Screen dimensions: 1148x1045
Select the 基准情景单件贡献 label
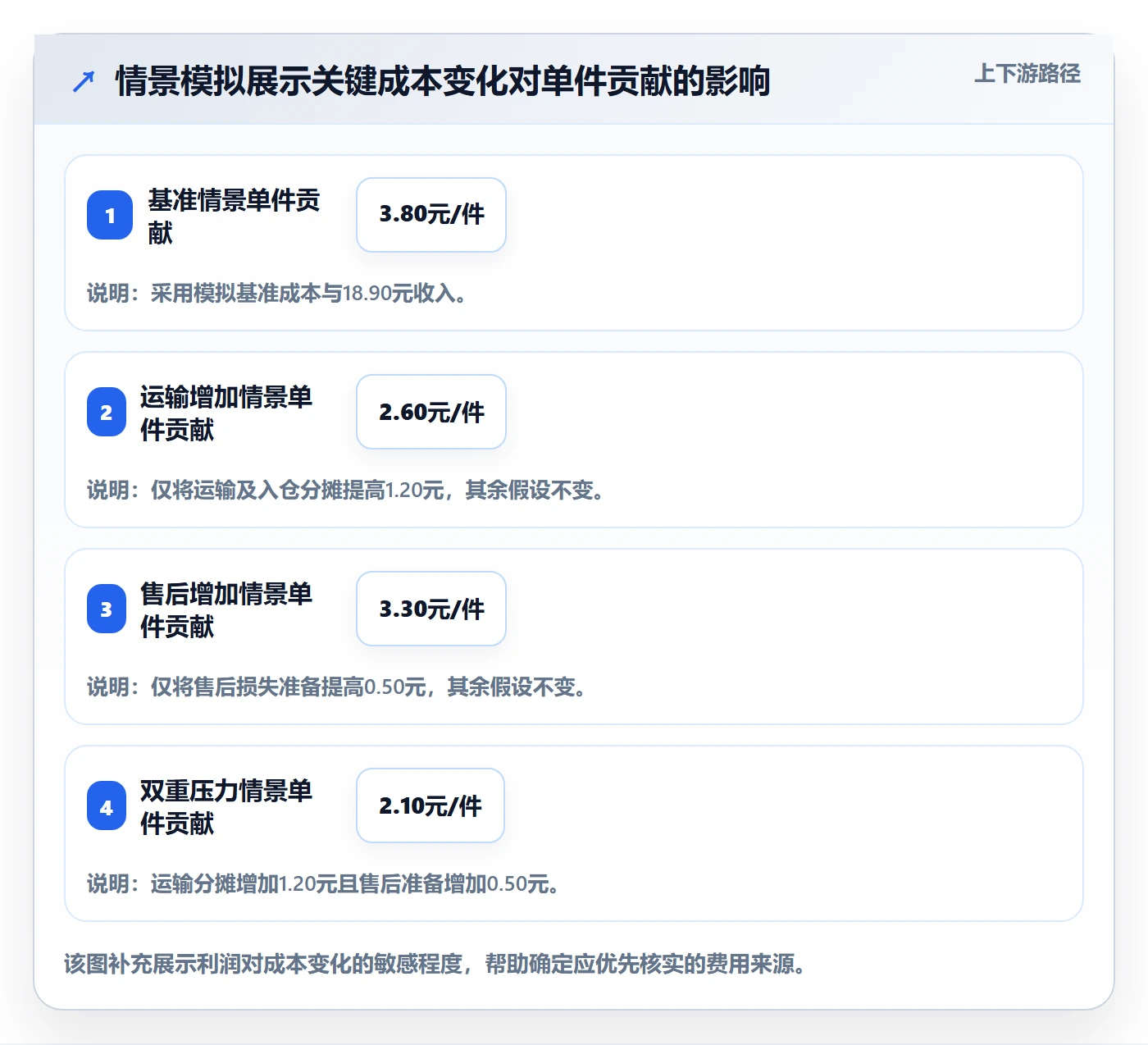click(234, 216)
